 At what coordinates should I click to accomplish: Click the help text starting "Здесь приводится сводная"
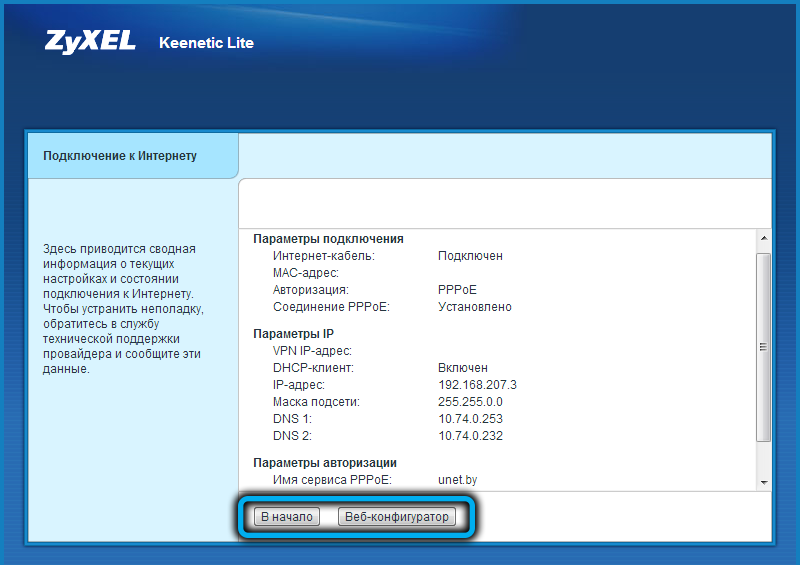[x=123, y=309]
